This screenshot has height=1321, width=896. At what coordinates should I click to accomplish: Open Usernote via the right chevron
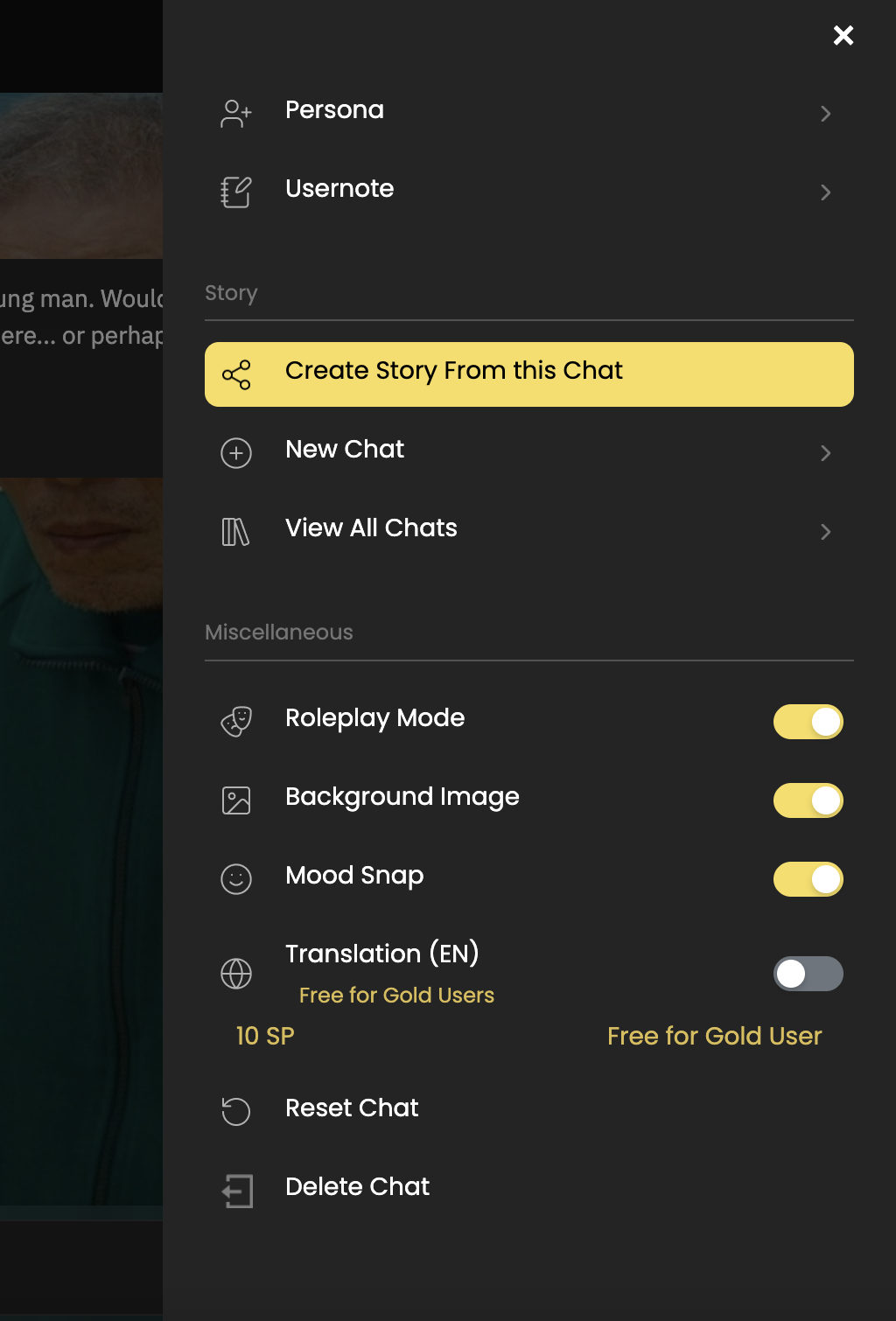pyautogui.click(x=825, y=192)
